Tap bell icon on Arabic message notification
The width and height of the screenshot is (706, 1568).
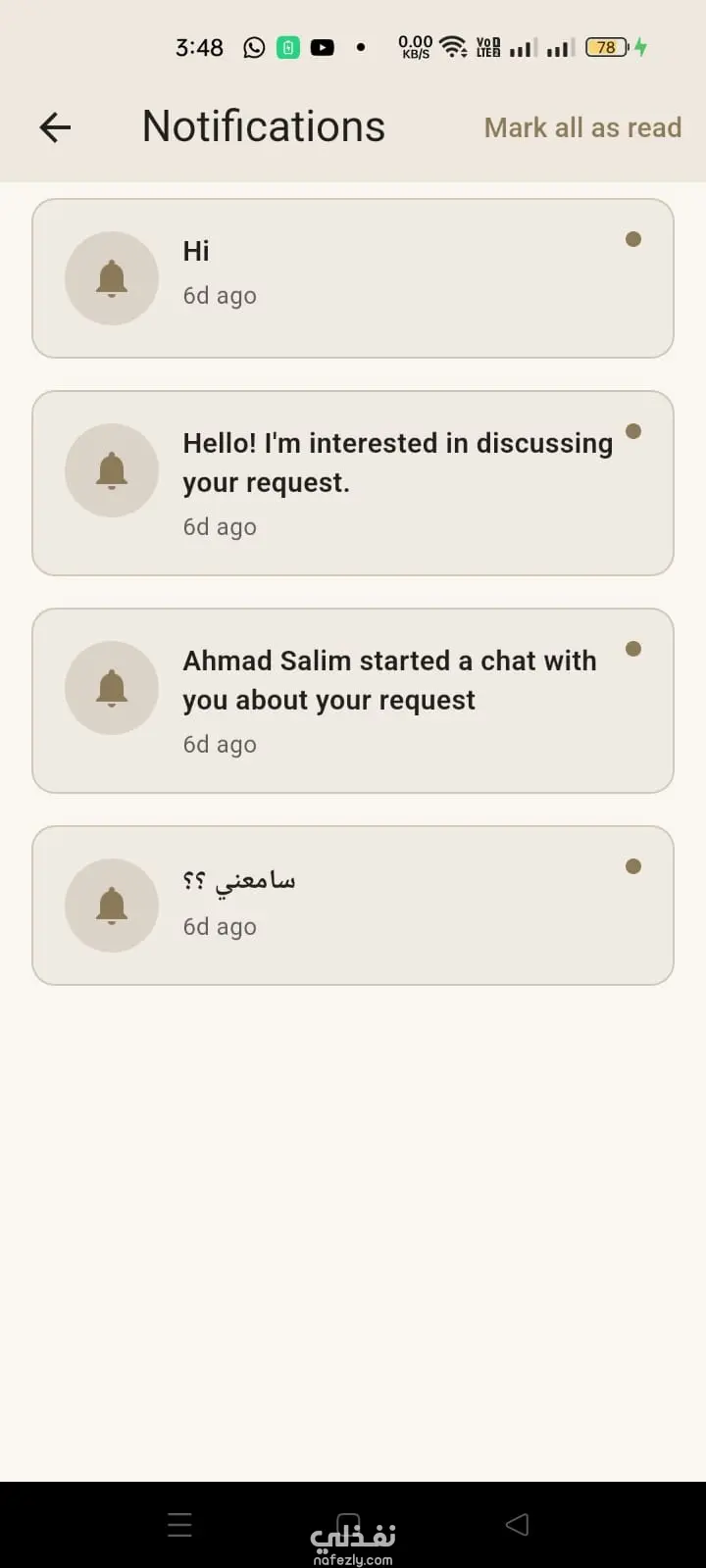pos(112,906)
